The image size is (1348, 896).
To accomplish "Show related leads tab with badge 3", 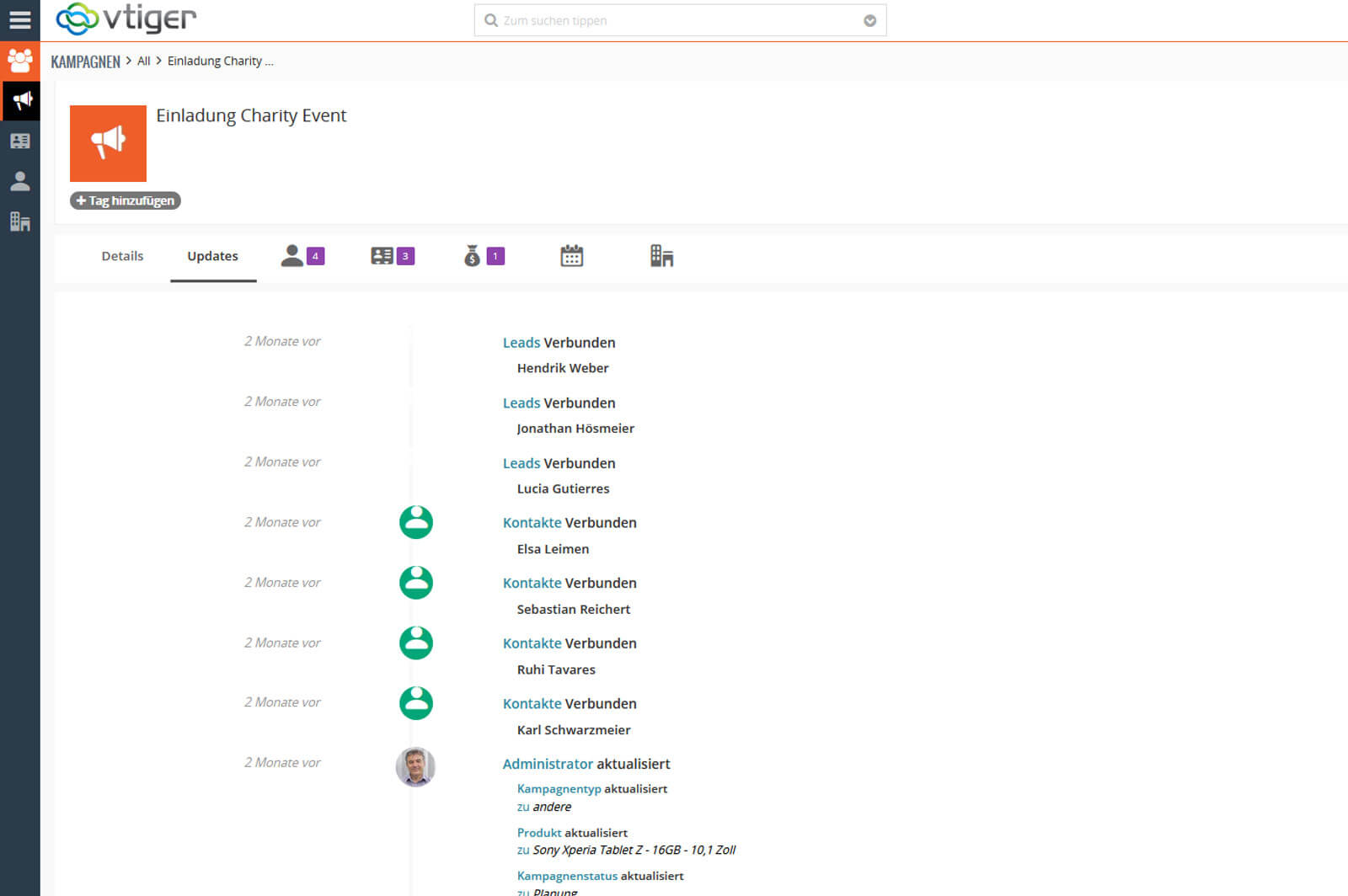I will (393, 256).
